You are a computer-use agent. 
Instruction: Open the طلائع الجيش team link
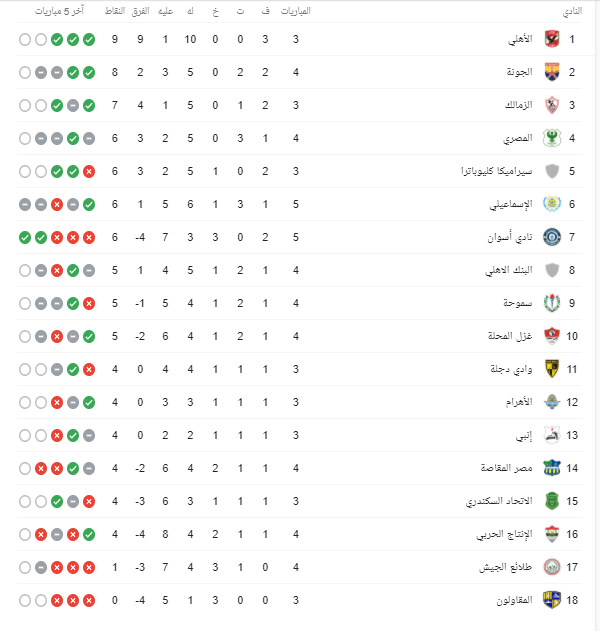(506, 567)
